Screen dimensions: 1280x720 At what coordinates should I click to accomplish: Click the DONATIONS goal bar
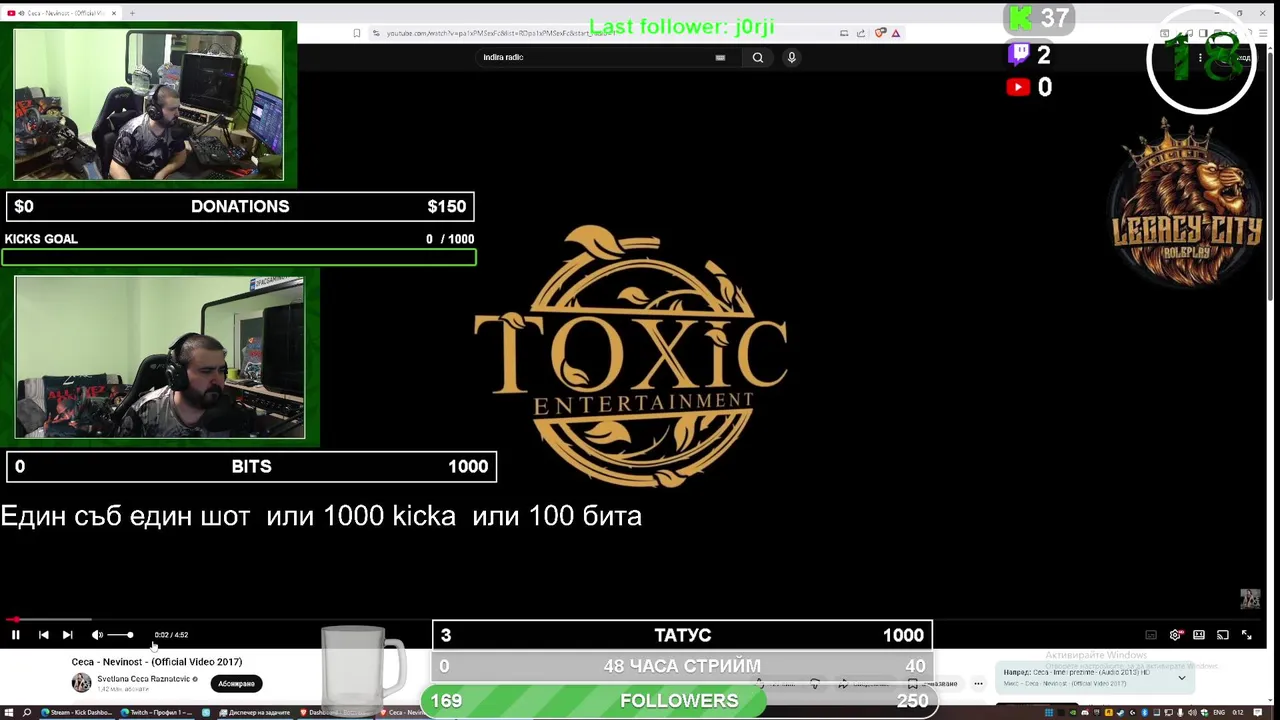(x=240, y=207)
